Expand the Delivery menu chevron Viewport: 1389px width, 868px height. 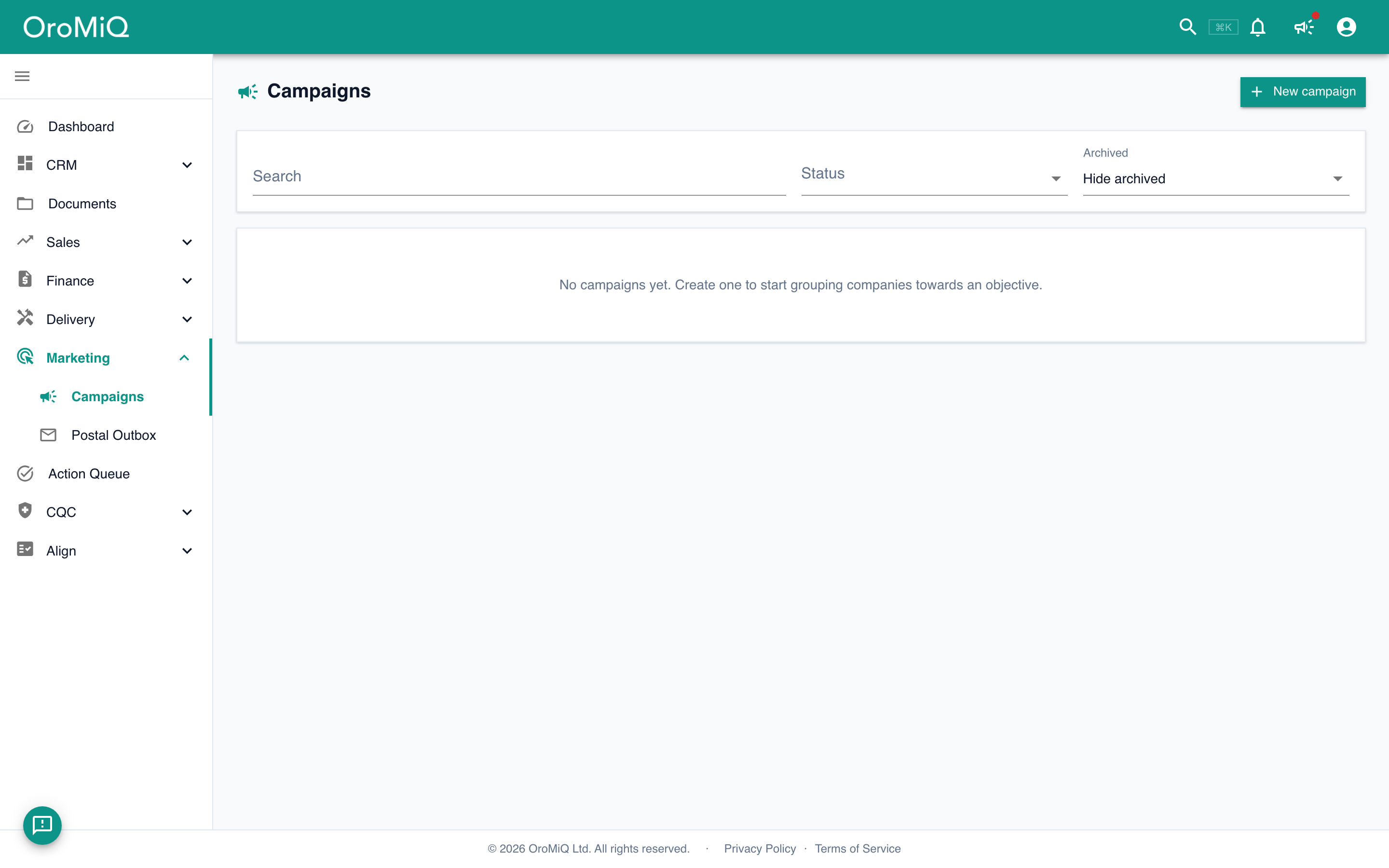[x=187, y=319]
